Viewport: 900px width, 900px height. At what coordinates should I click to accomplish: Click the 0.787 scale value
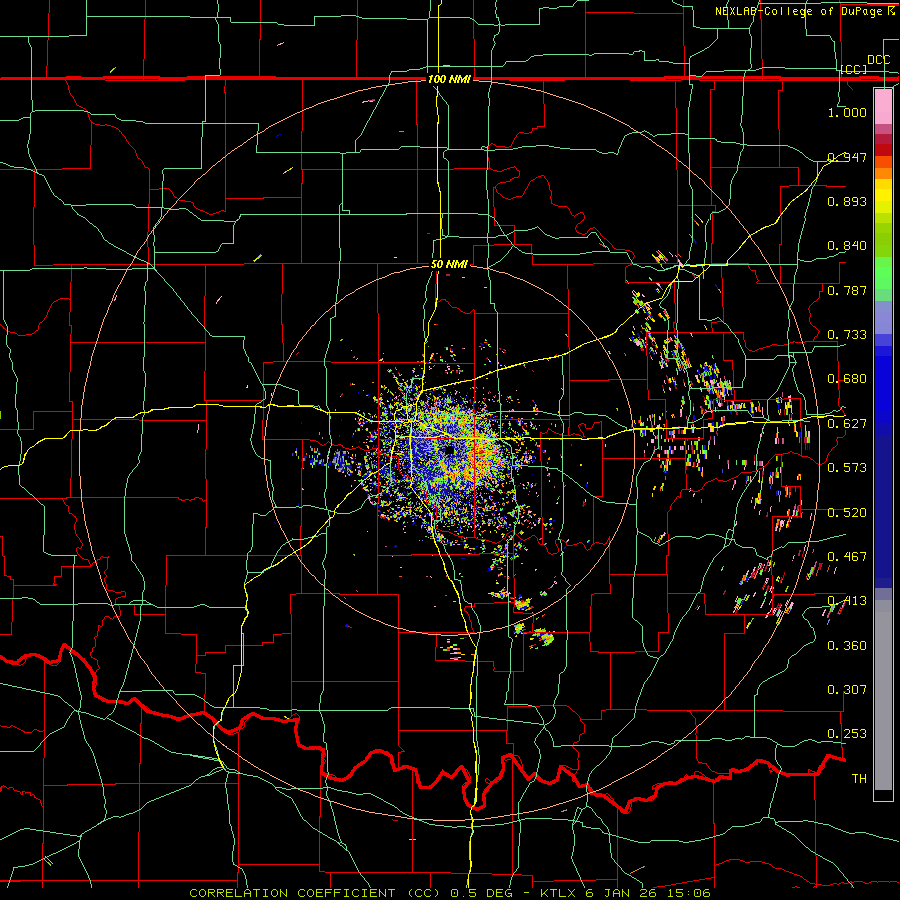point(847,290)
